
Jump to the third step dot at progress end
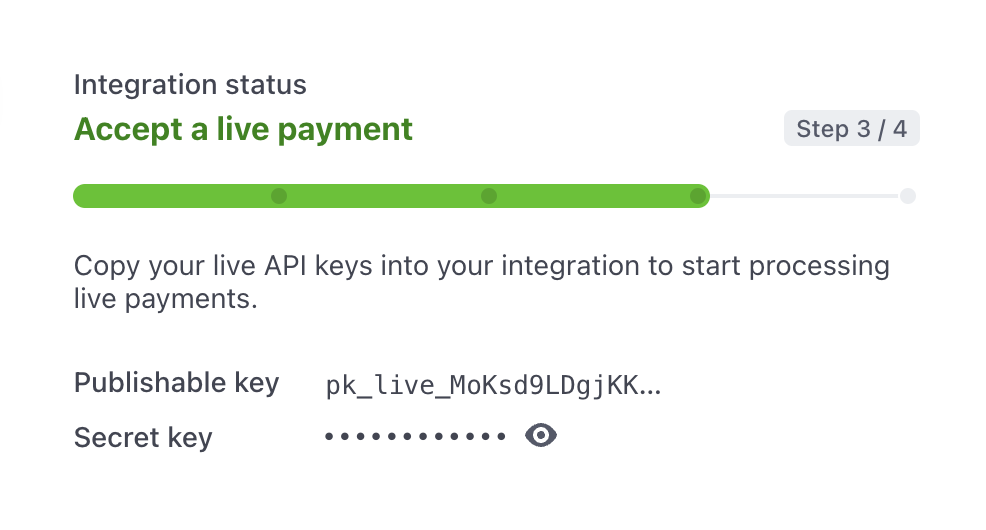(697, 196)
